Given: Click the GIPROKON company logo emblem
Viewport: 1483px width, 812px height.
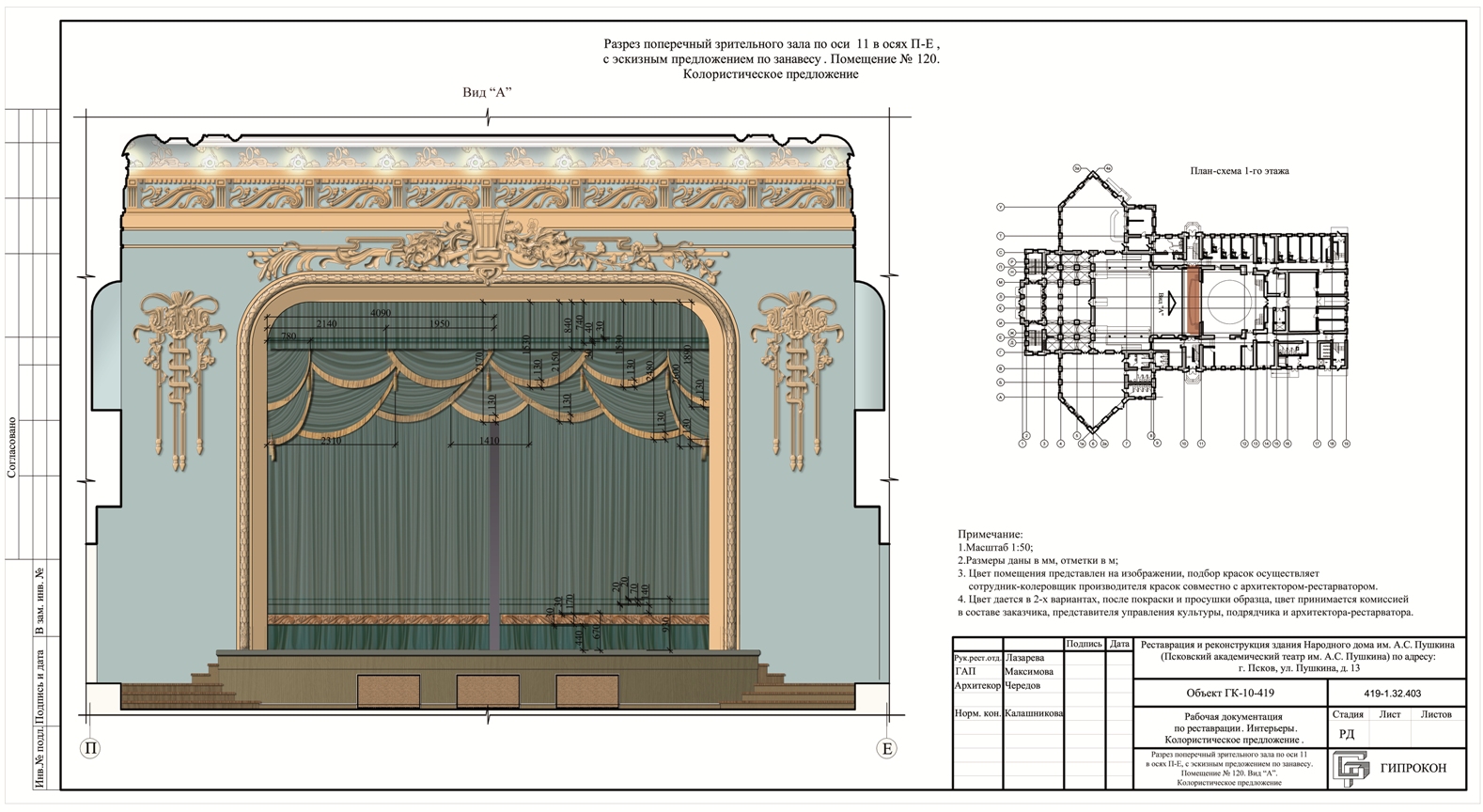Looking at the screenshot, I should point(1351,768).
